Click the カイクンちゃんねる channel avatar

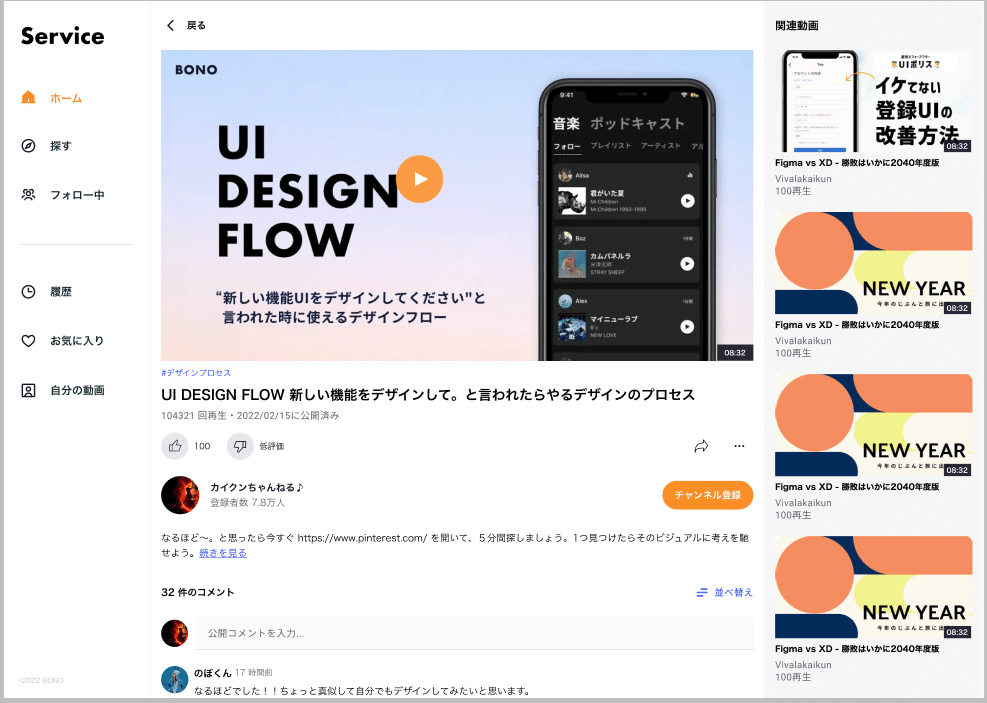[x=180, y=495]
